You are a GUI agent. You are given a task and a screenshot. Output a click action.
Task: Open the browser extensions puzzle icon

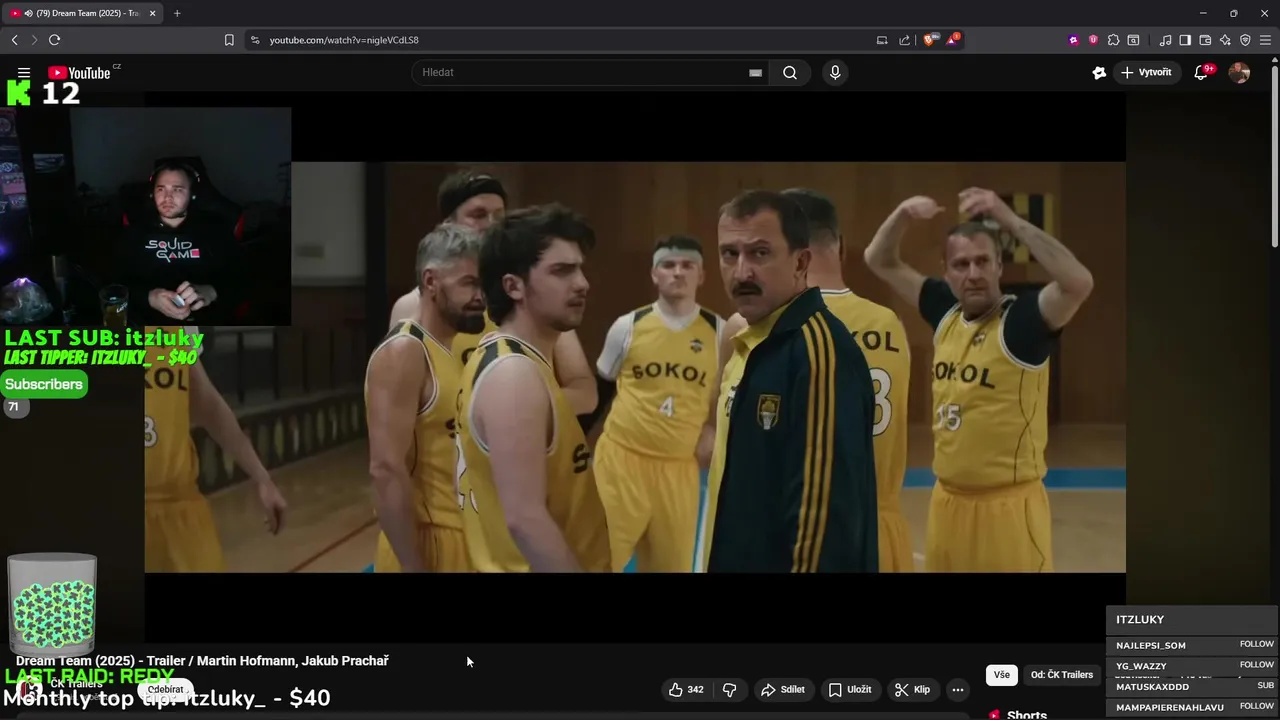[1113, 40]
